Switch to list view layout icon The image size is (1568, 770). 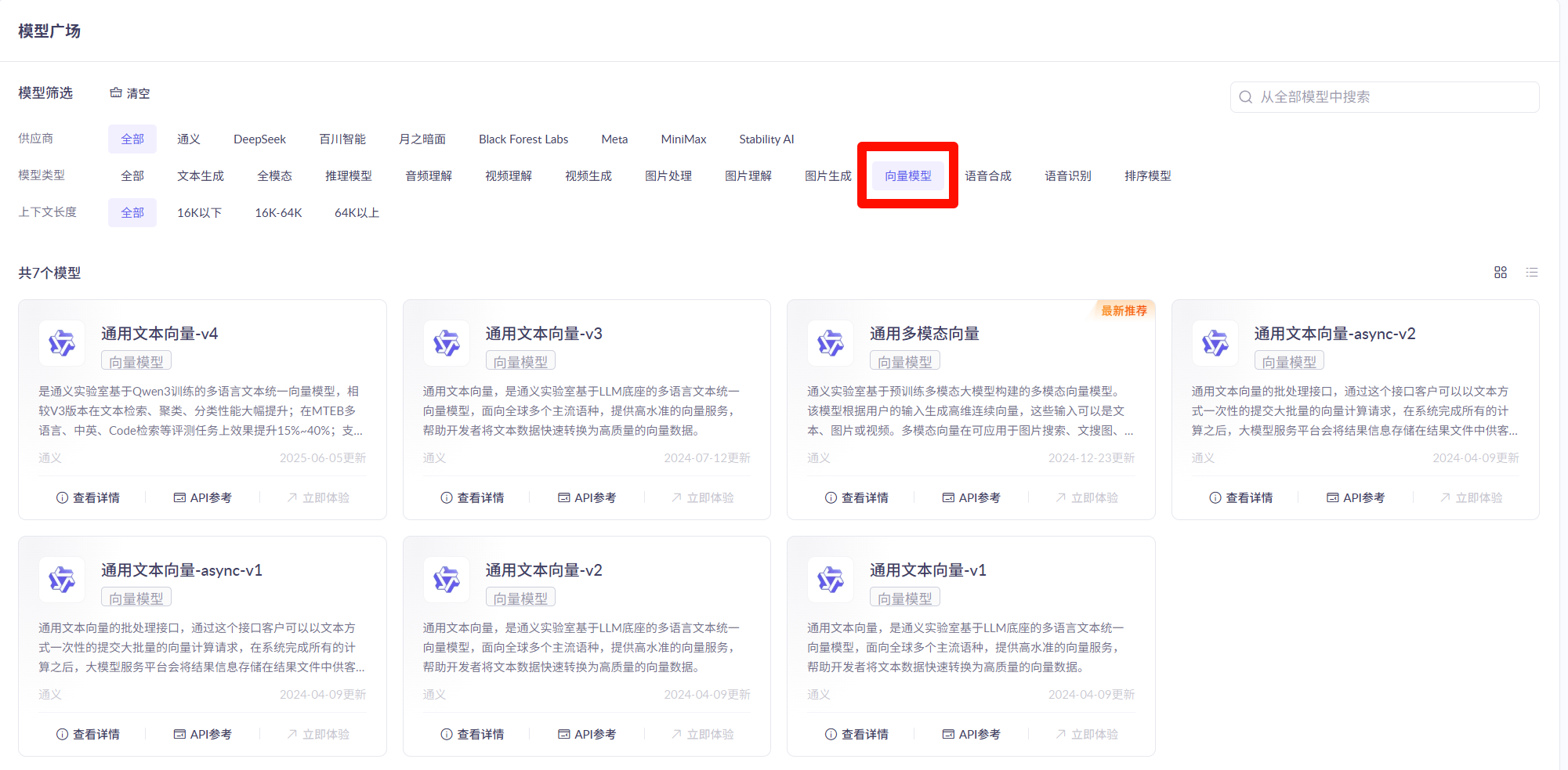coord(1532,273)
